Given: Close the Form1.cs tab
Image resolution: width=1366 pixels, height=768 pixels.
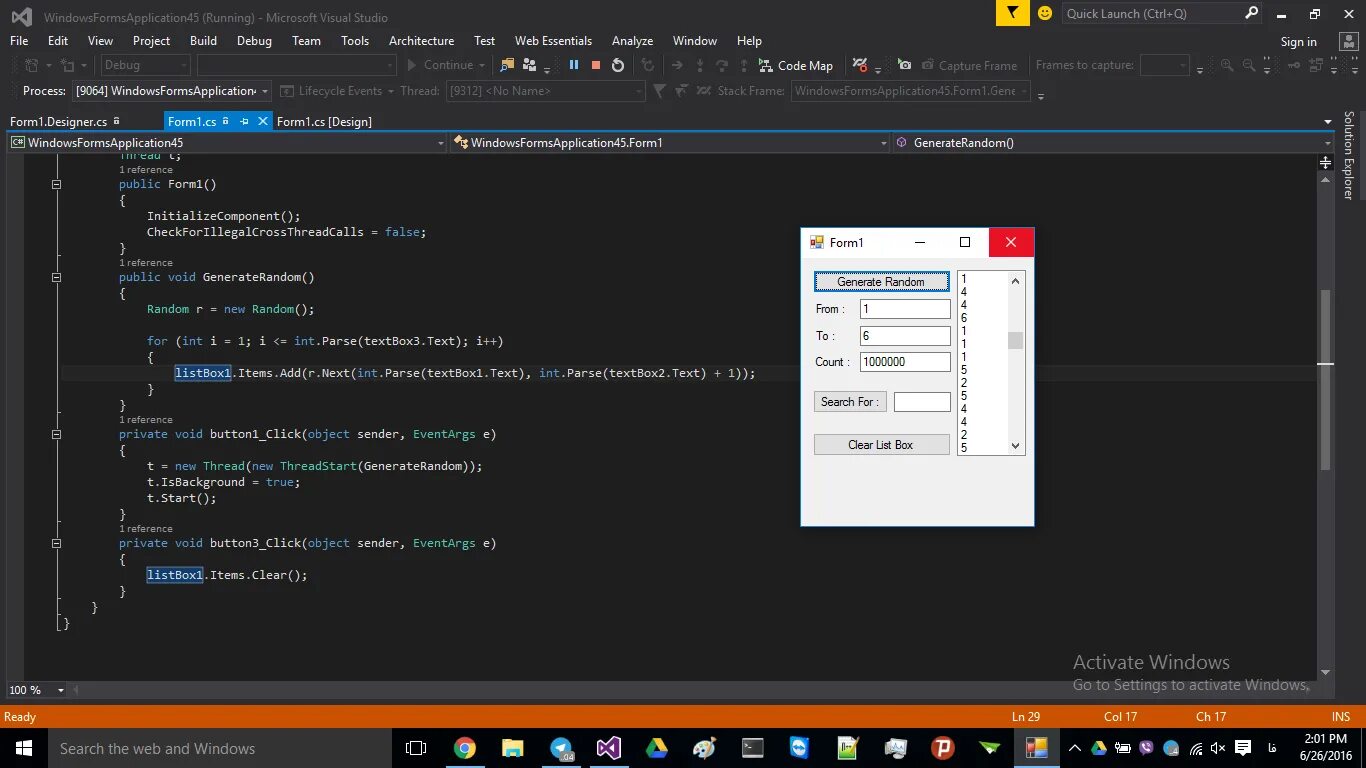Looking at the screenshot, I should pyautogui.click(x=263, y=121).
